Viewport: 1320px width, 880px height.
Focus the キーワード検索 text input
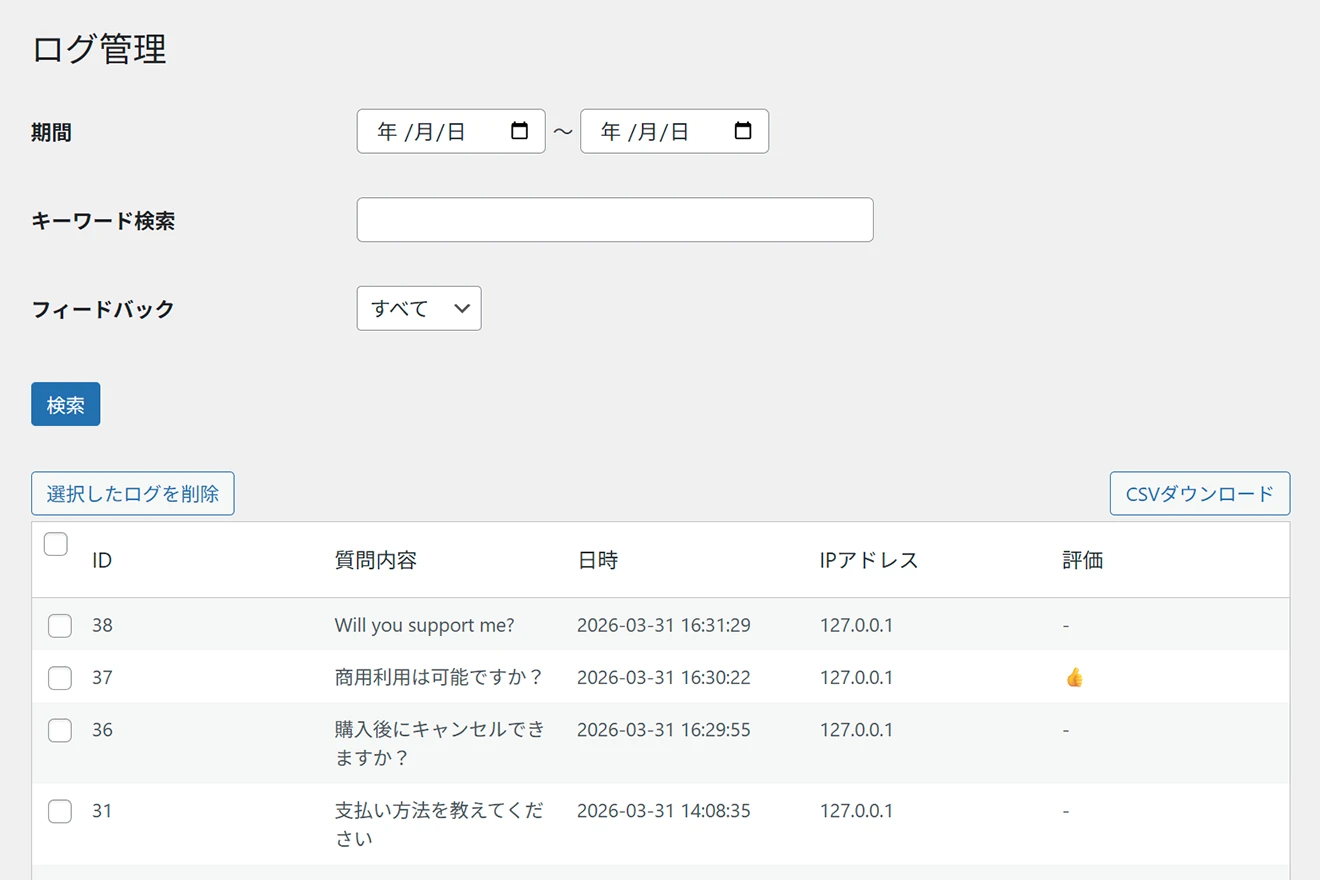(x=614, y=220)
